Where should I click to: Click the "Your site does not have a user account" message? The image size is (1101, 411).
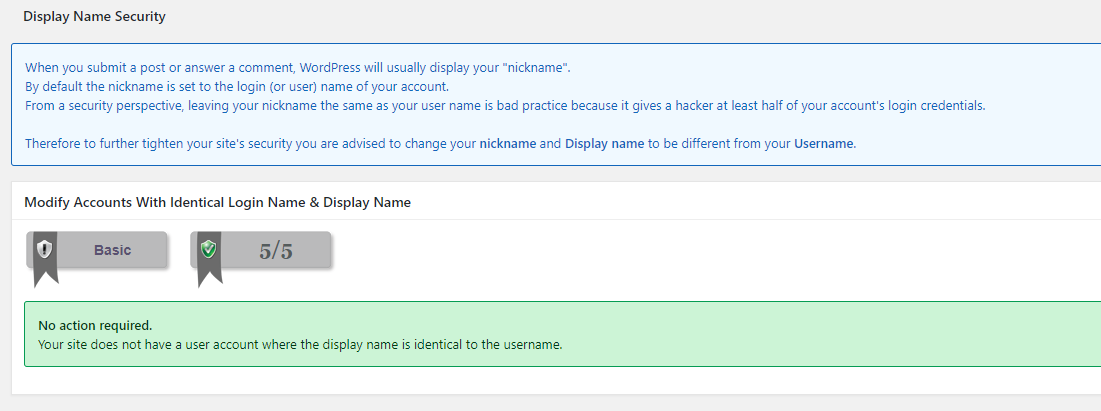300,345
